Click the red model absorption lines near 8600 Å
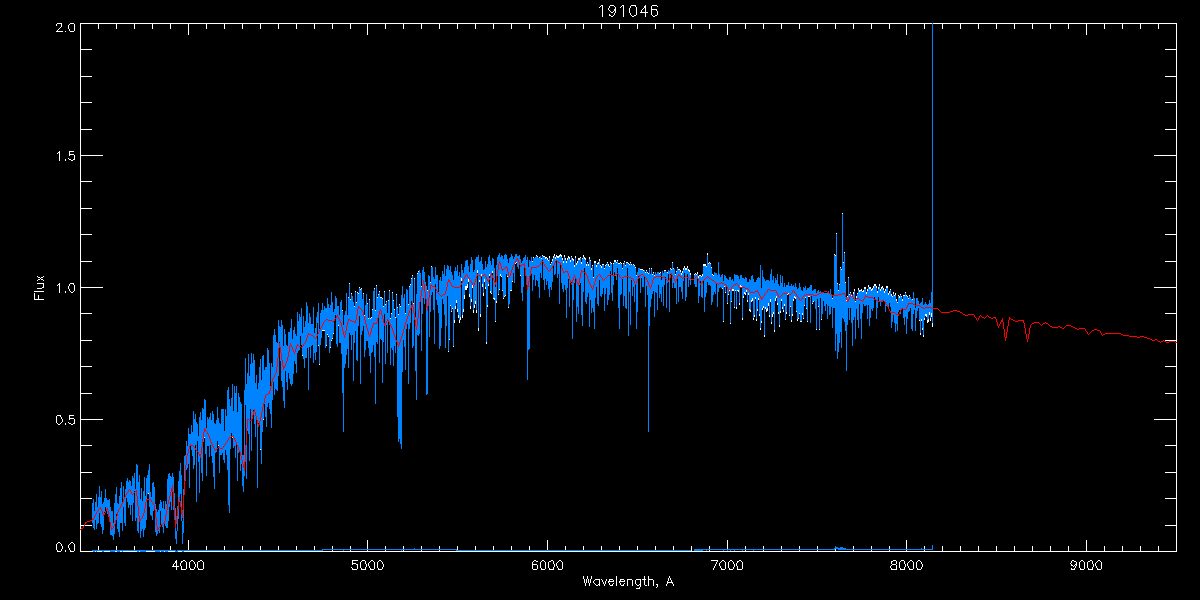The height and width of the screenshot is (600, 1200). point(1016,328)
